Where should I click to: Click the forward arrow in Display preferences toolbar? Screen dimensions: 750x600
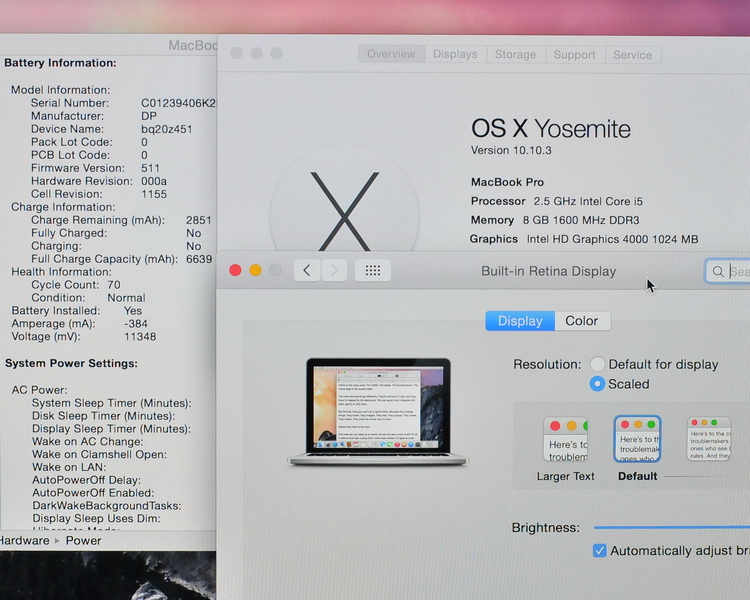point(334,271)
